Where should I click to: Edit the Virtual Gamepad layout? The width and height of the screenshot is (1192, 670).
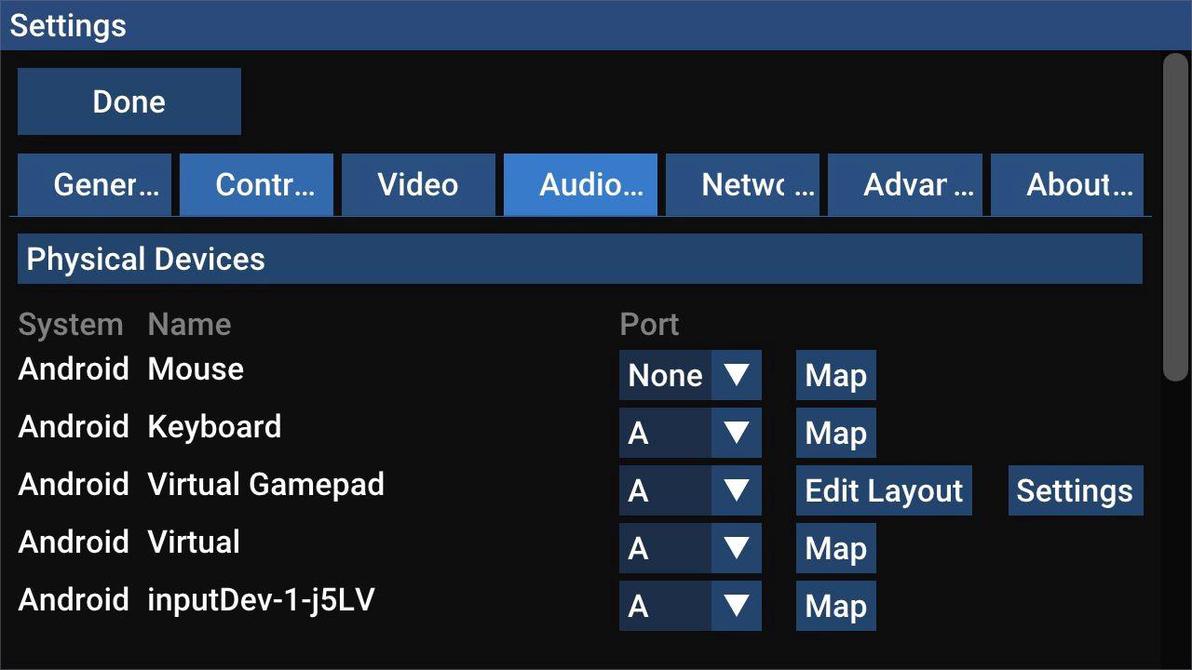pyautogui.click(x=883, y=490)
